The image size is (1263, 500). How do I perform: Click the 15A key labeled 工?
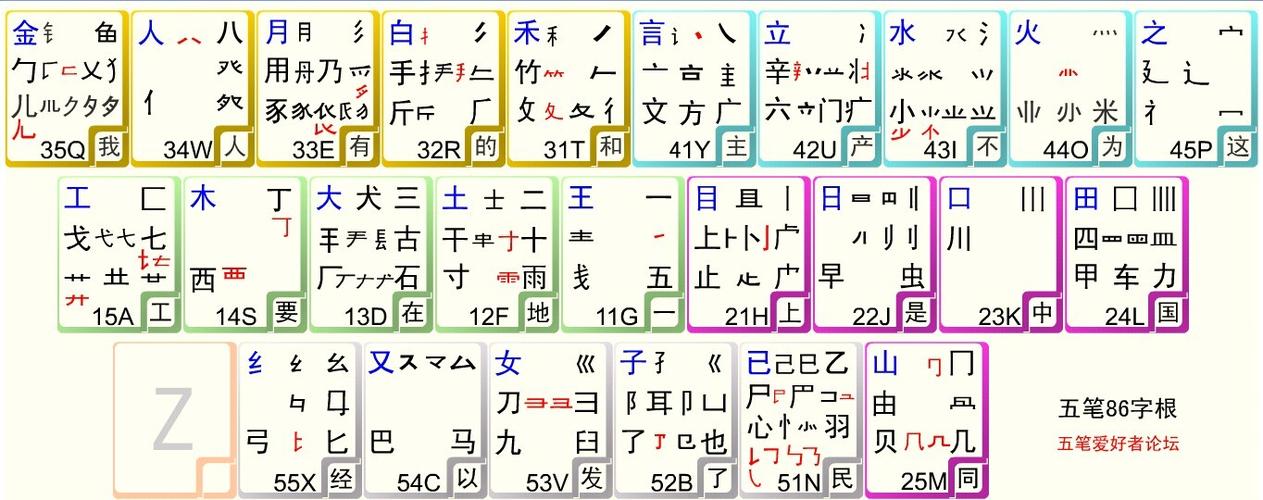point(119,254)
